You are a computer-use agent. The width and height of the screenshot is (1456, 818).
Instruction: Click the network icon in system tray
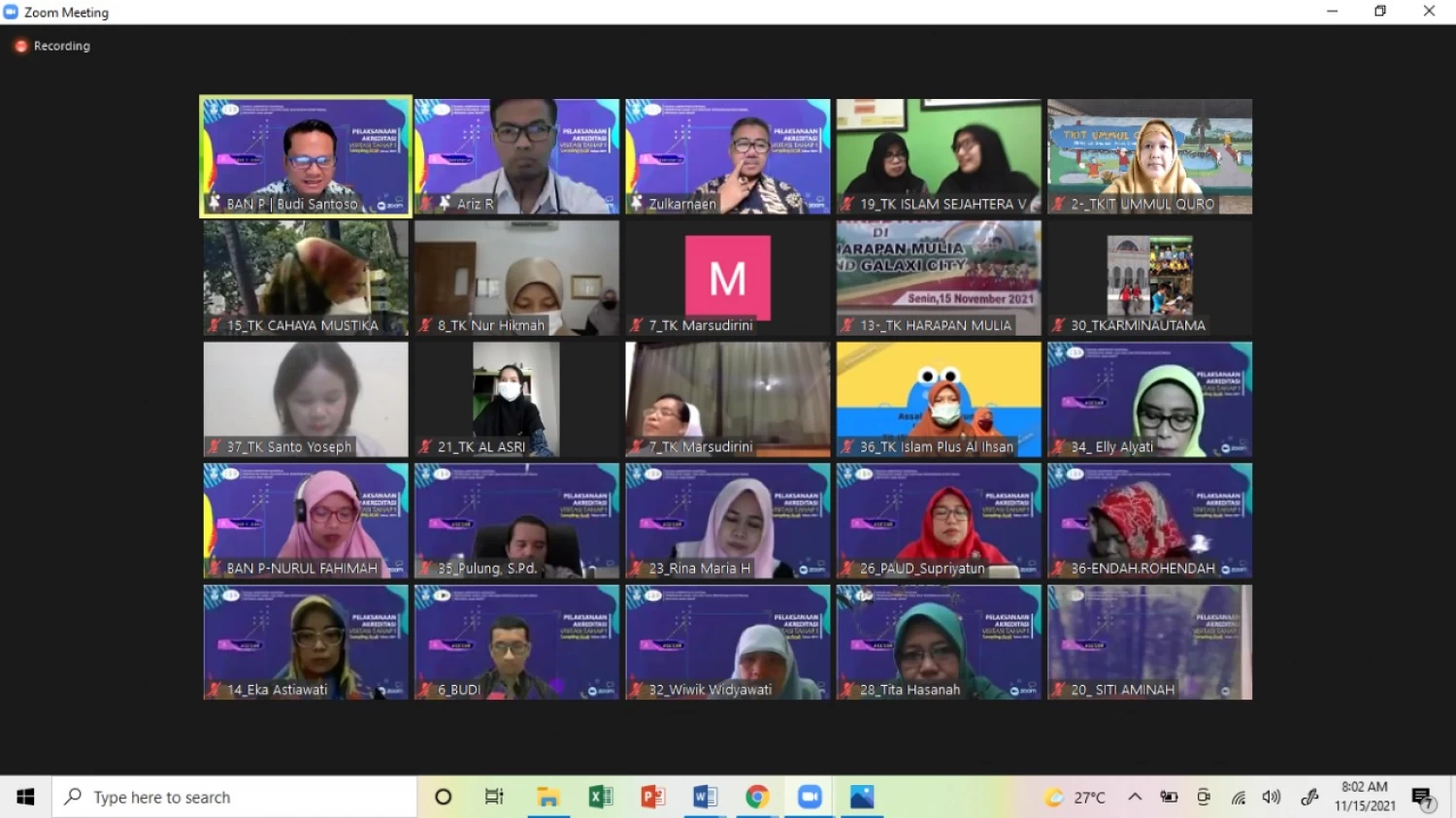pos(1239,797)
